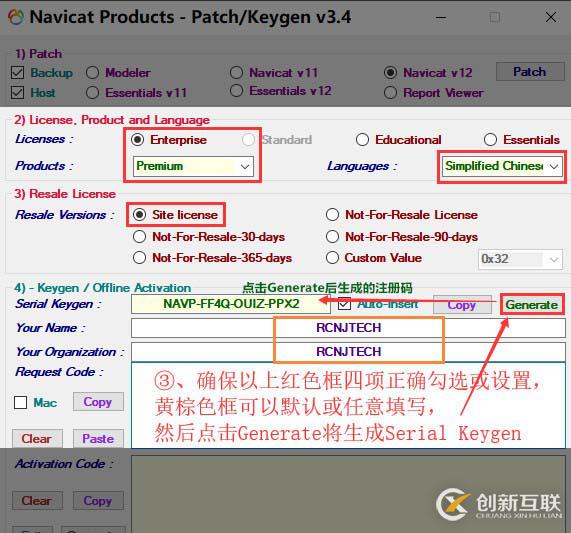Select Navicat v12 radio option
The width and height of the screenshot is (571, 533).
point(390,72)
